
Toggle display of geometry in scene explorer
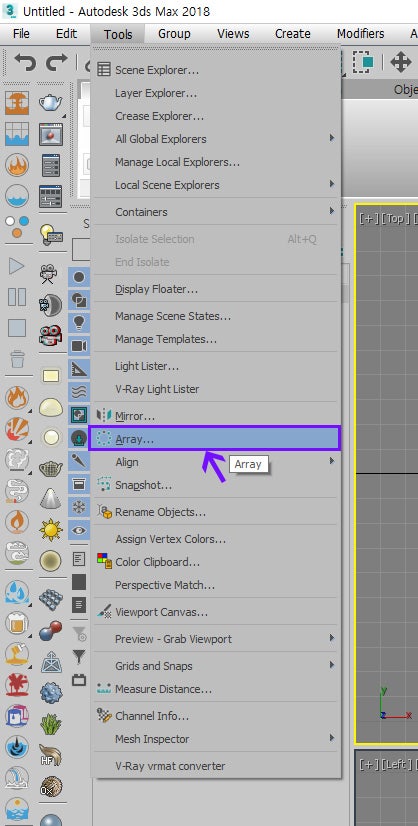tap(79, 277)
